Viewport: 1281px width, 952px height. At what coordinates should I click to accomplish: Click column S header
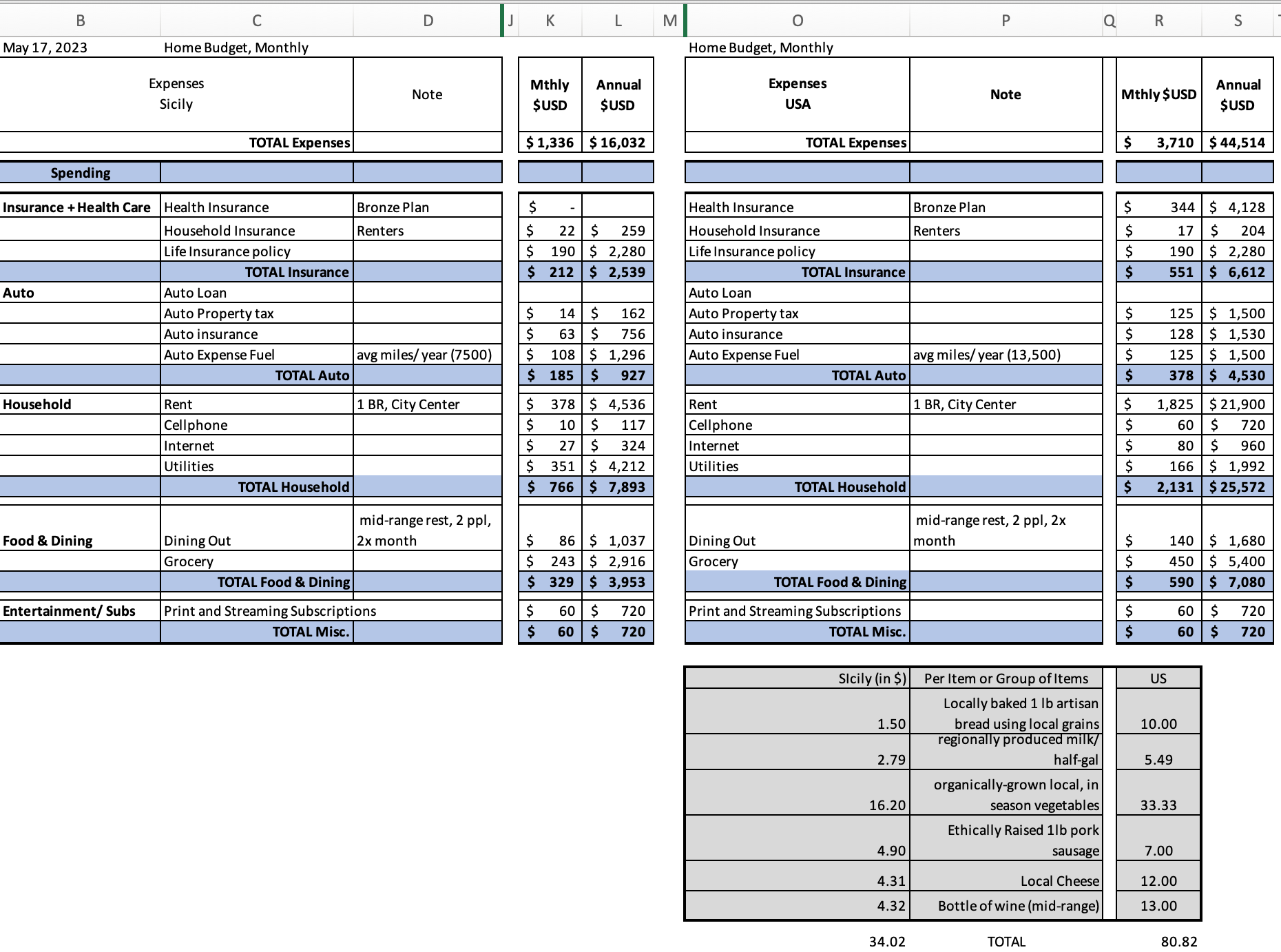tap(1237, 21)
